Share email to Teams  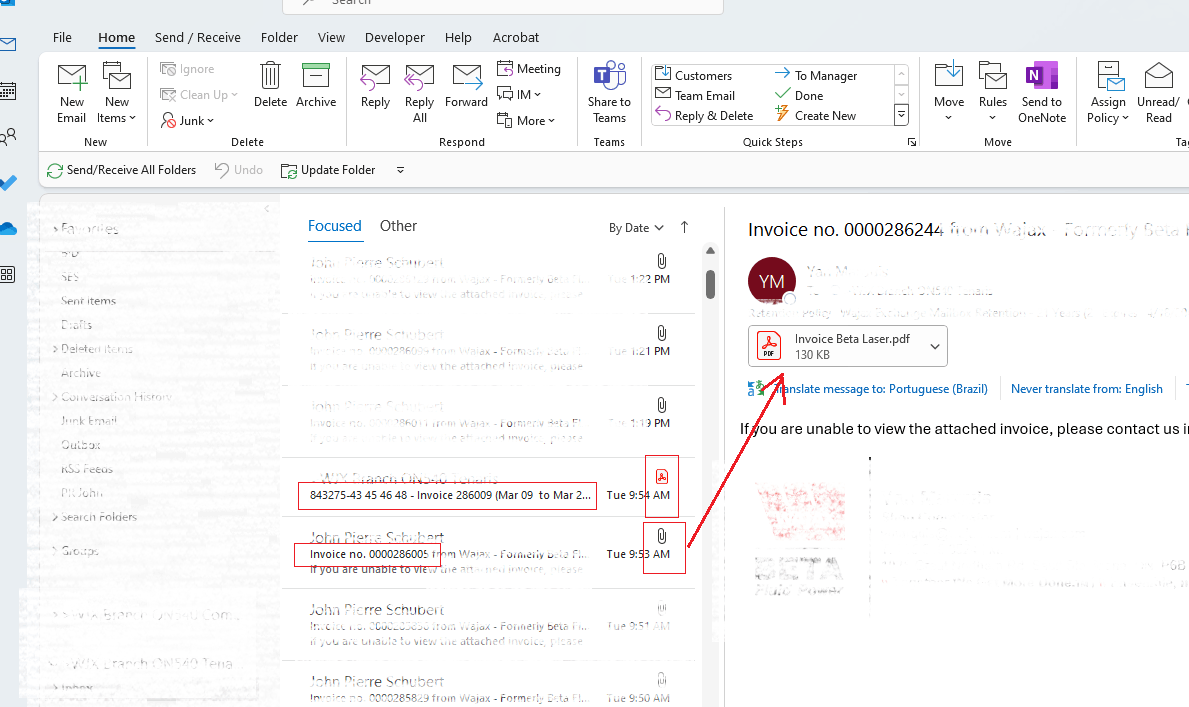coord(609,93)
